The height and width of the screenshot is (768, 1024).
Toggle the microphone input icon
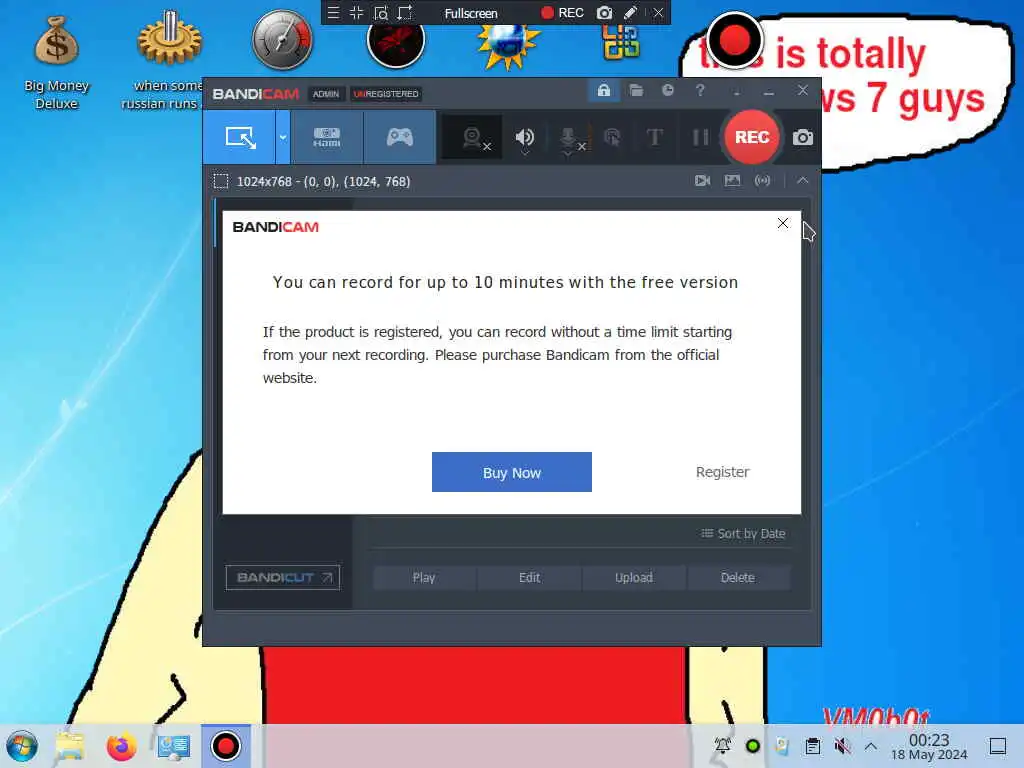pyautogui.click(x=569, y=138)
